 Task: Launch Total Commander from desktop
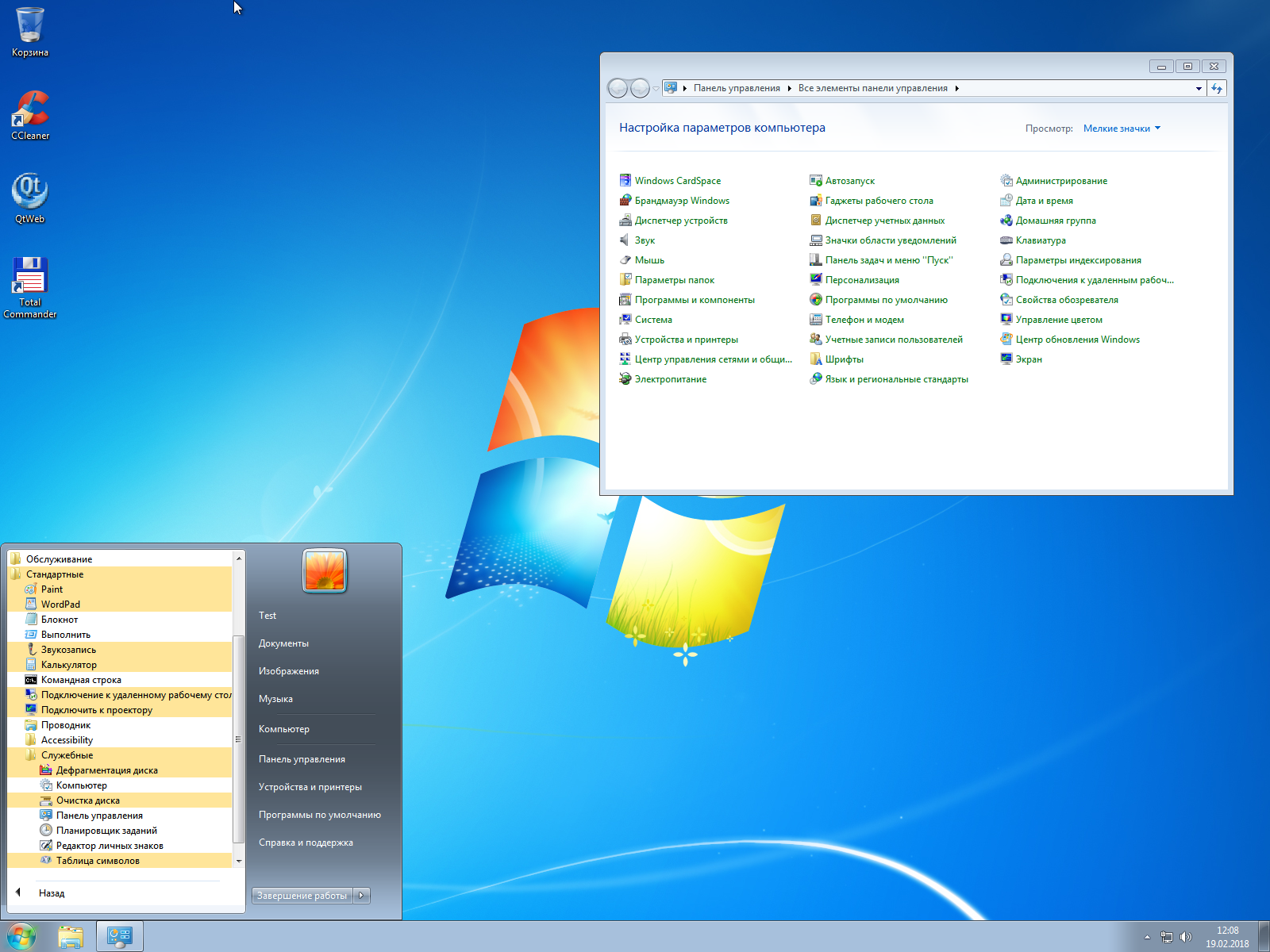pyautogui.click(x=30, y=276)
